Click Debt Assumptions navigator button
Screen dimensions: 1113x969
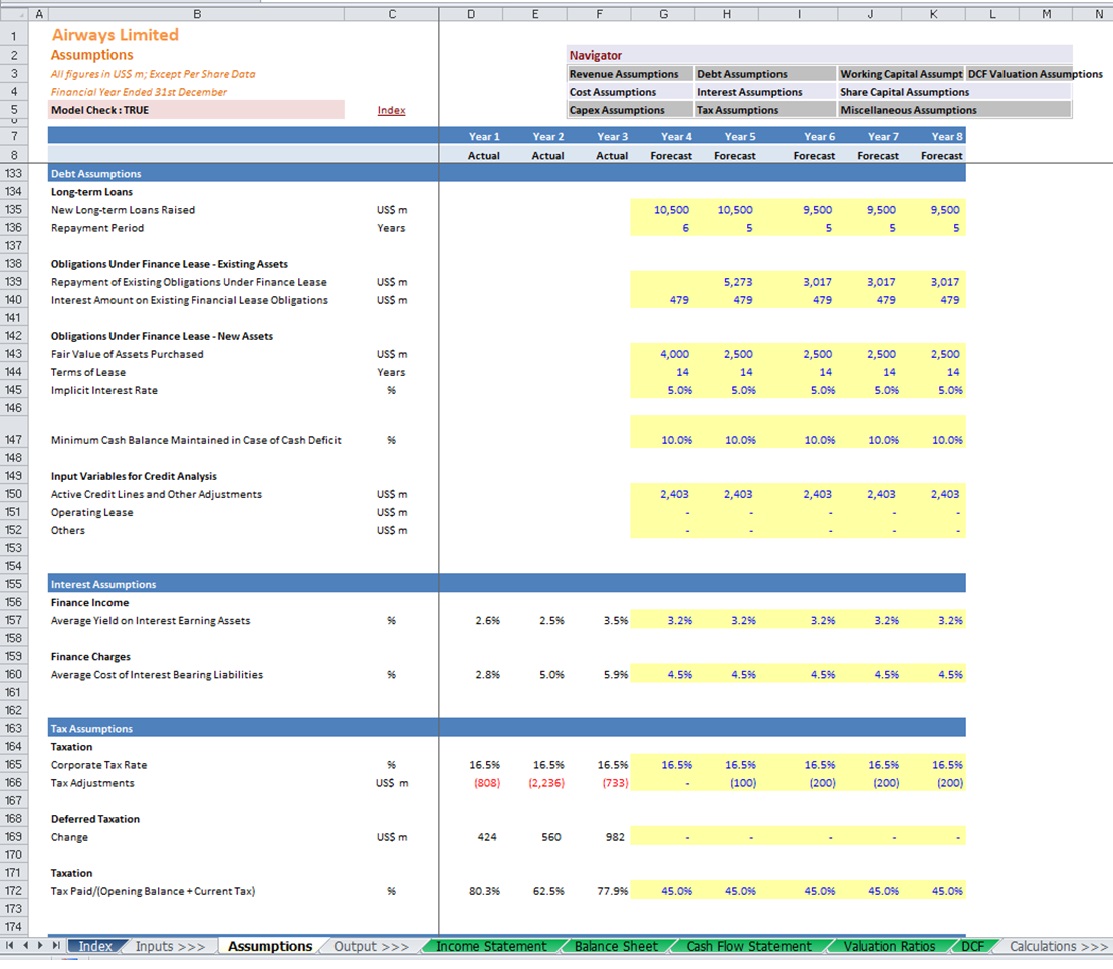[x=765, y=74]
